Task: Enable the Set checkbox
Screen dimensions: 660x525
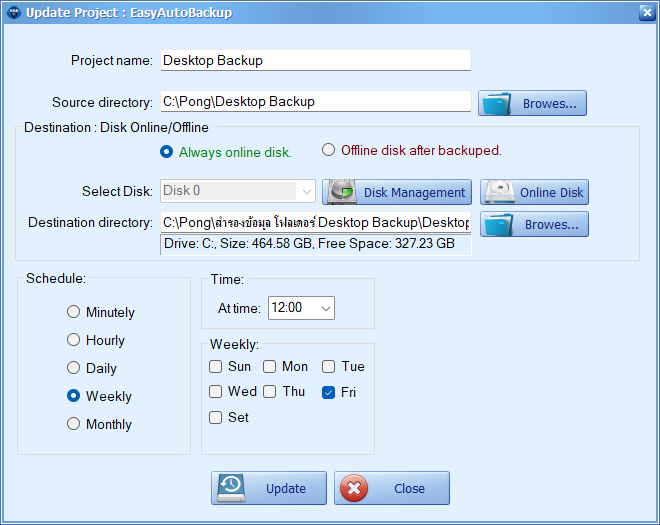Action: point(216,418)
